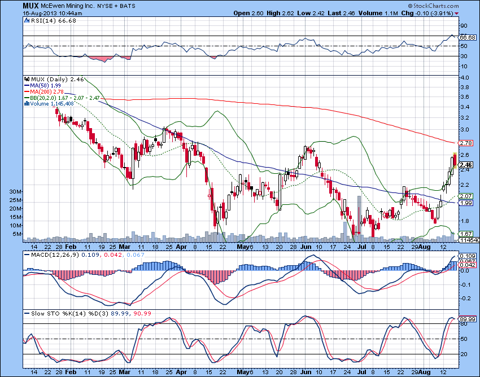The width and height of the screenshot is (480, 377).
Task: Click the RSI(14) 66.68 legend label
Action: click(x=53, y=21)
